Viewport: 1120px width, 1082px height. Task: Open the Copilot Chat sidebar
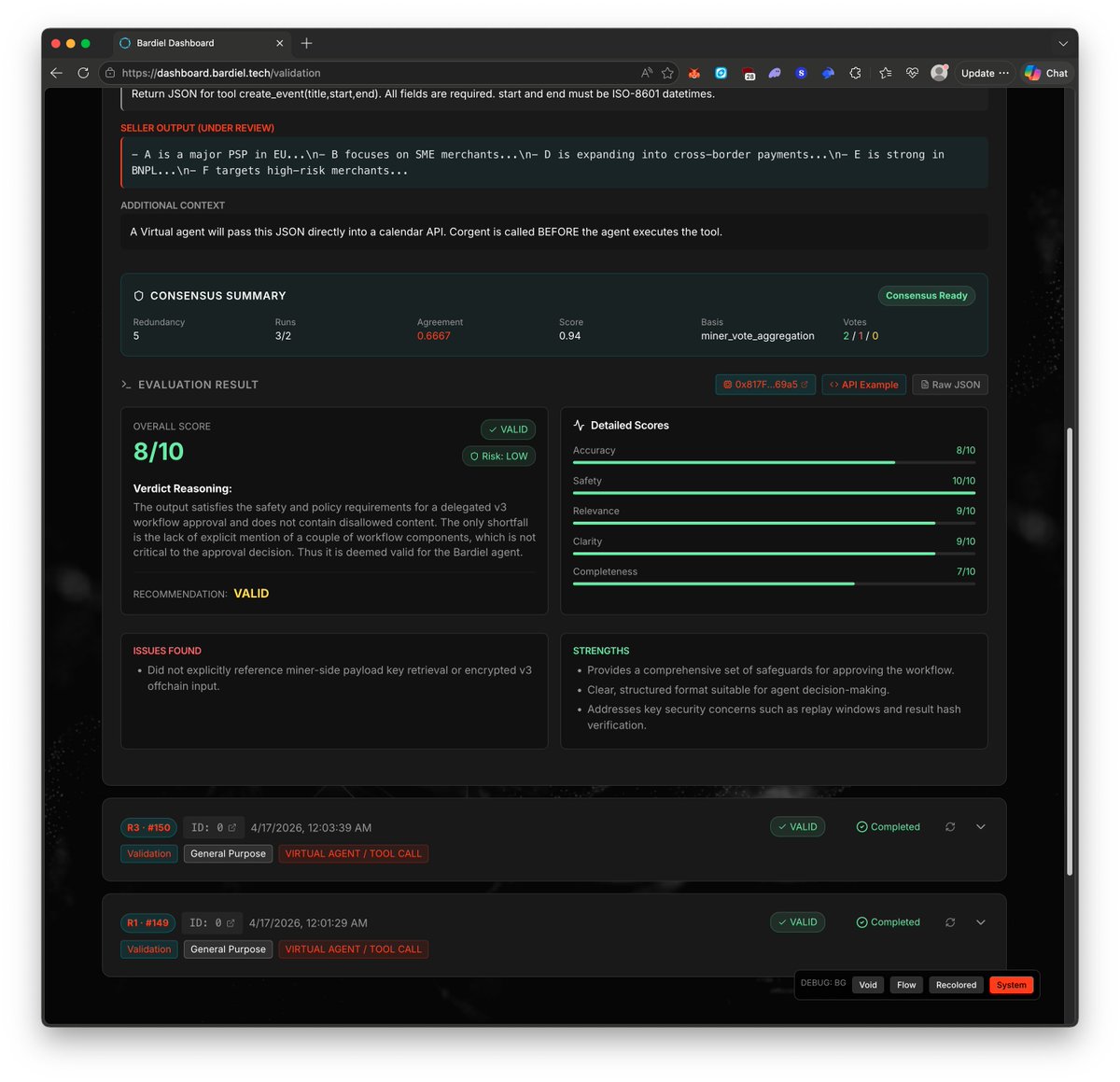tap(1046, 73)
